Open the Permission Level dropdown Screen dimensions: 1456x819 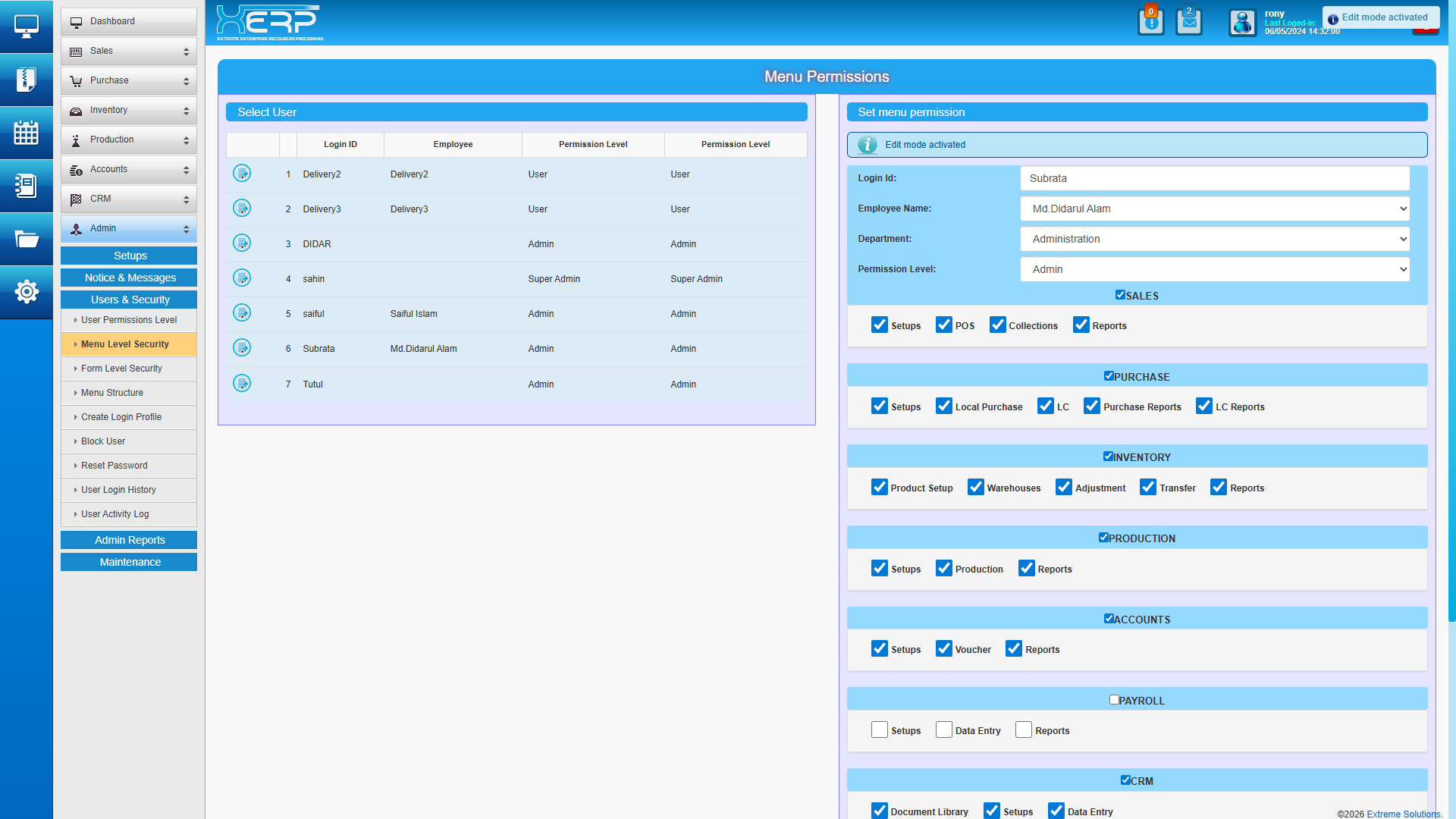1214,269
